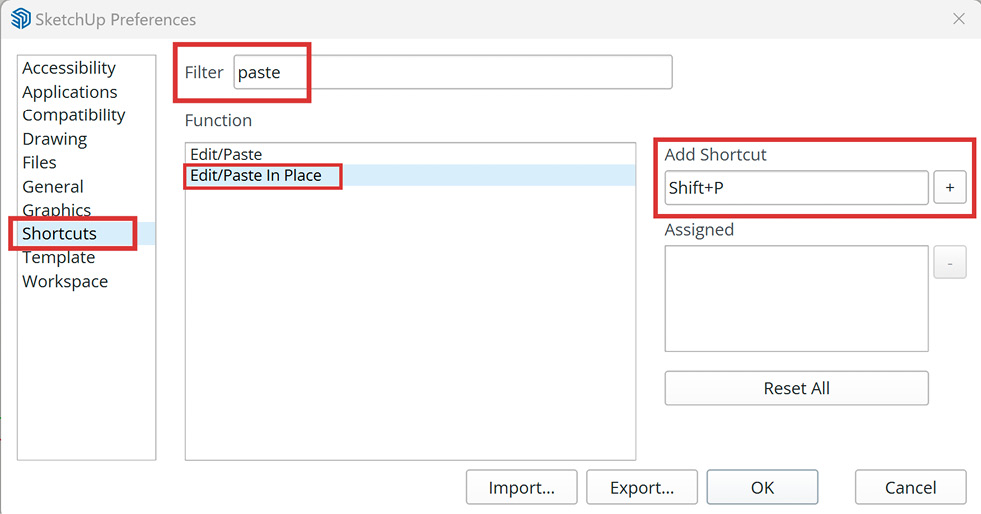
Task: Focus the Add Shortcut input field
Action: (796, 188)
